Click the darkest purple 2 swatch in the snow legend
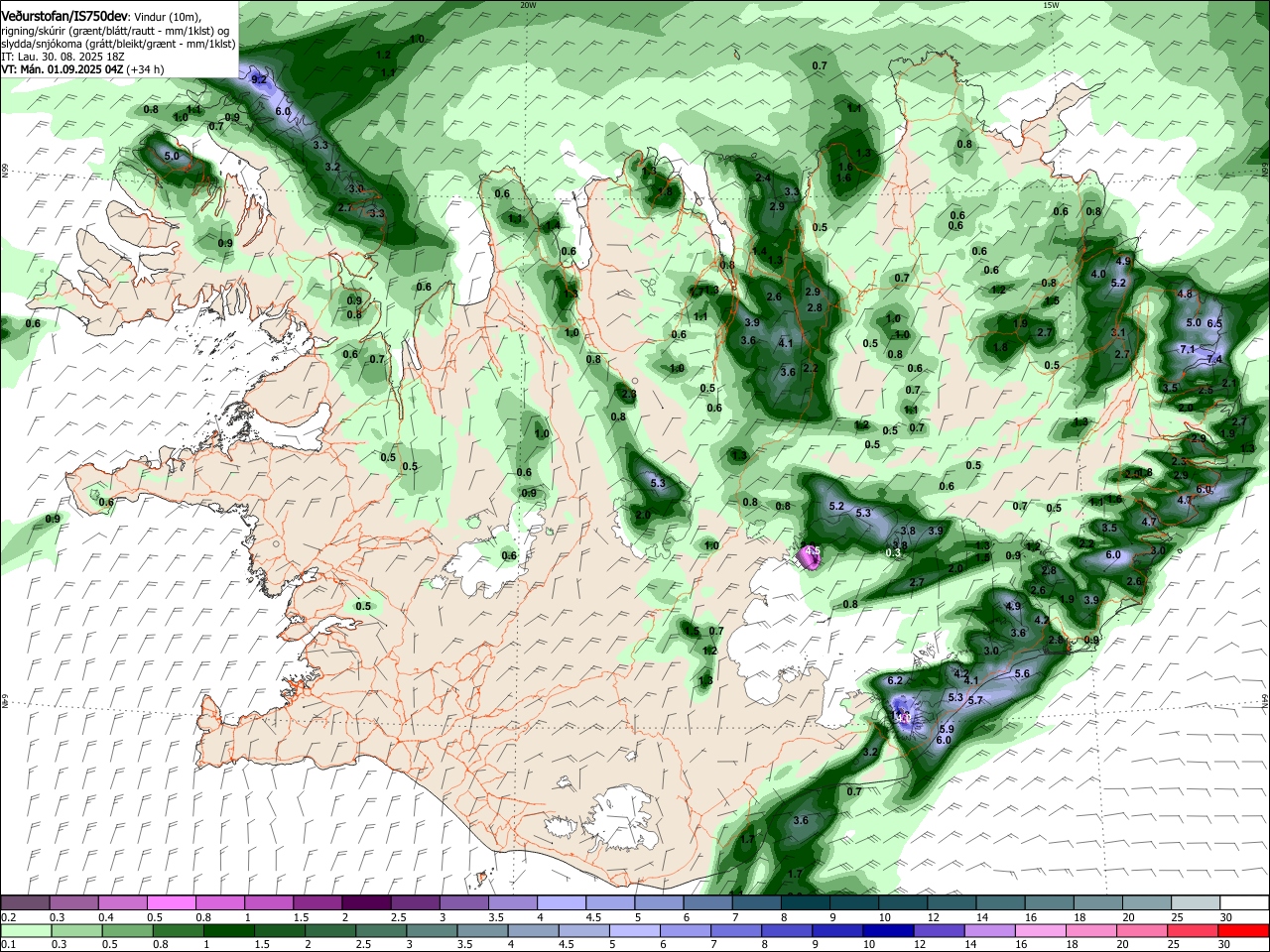This screenshot has height=952, width=1270. point(366,903)
